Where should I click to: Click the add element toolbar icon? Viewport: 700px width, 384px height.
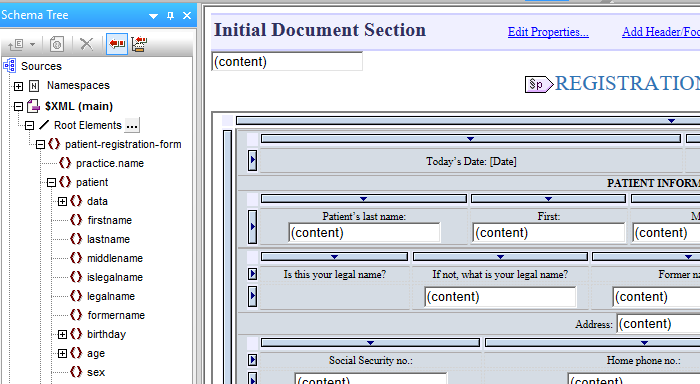[x=16, y=44]
